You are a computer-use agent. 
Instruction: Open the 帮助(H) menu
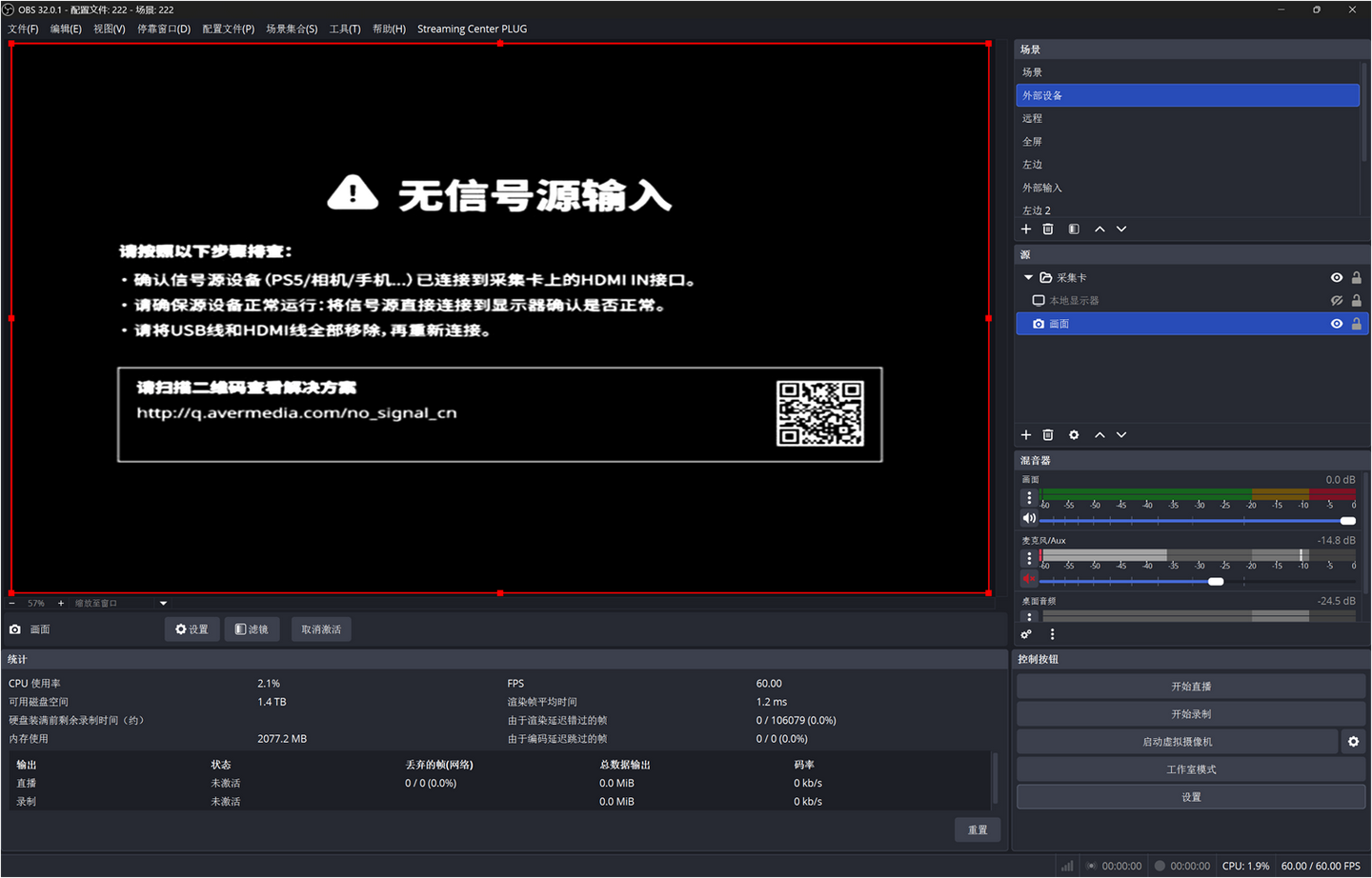coord(389,29)
